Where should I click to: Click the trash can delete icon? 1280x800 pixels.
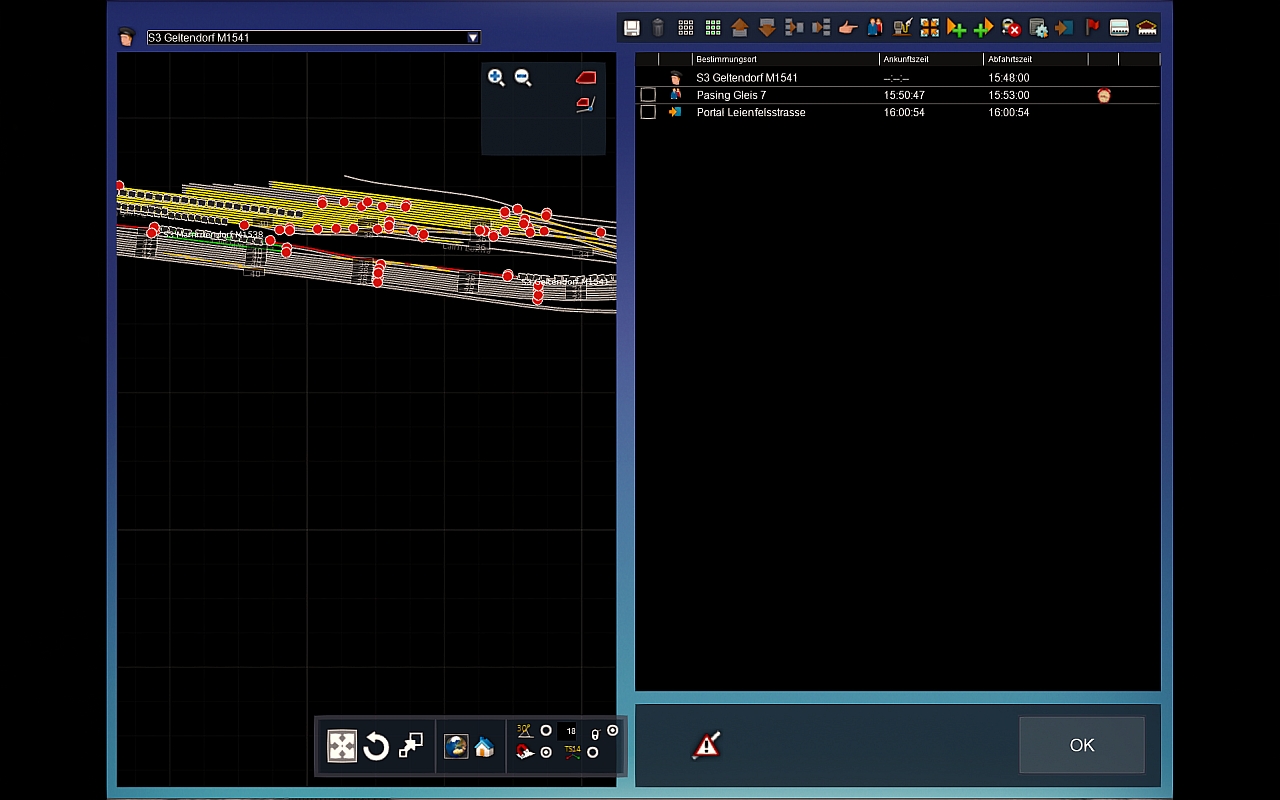(658, 28)
